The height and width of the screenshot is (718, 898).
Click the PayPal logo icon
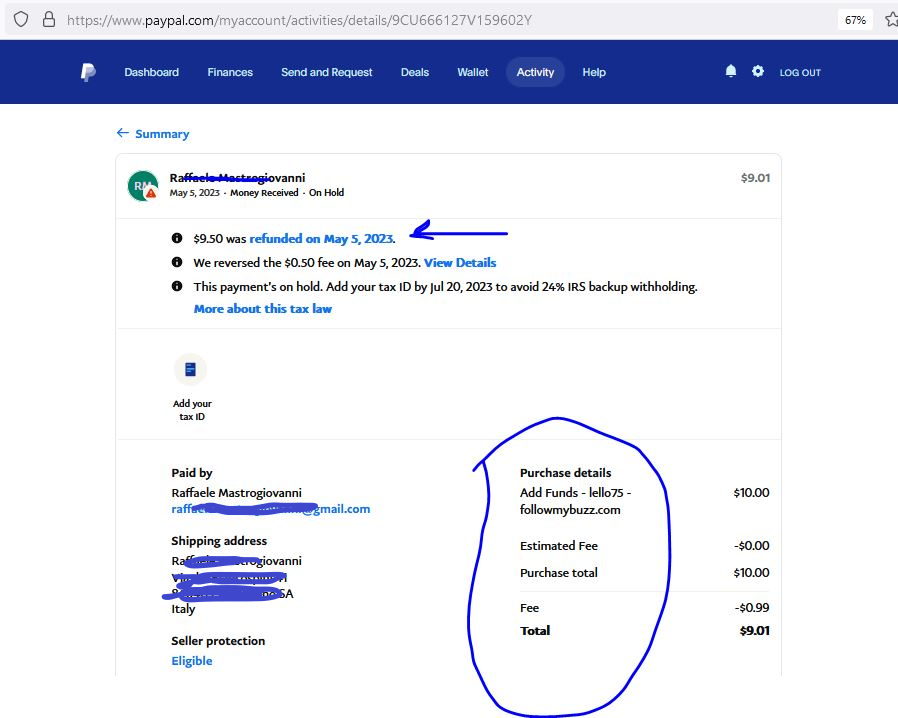click(88, 72)
